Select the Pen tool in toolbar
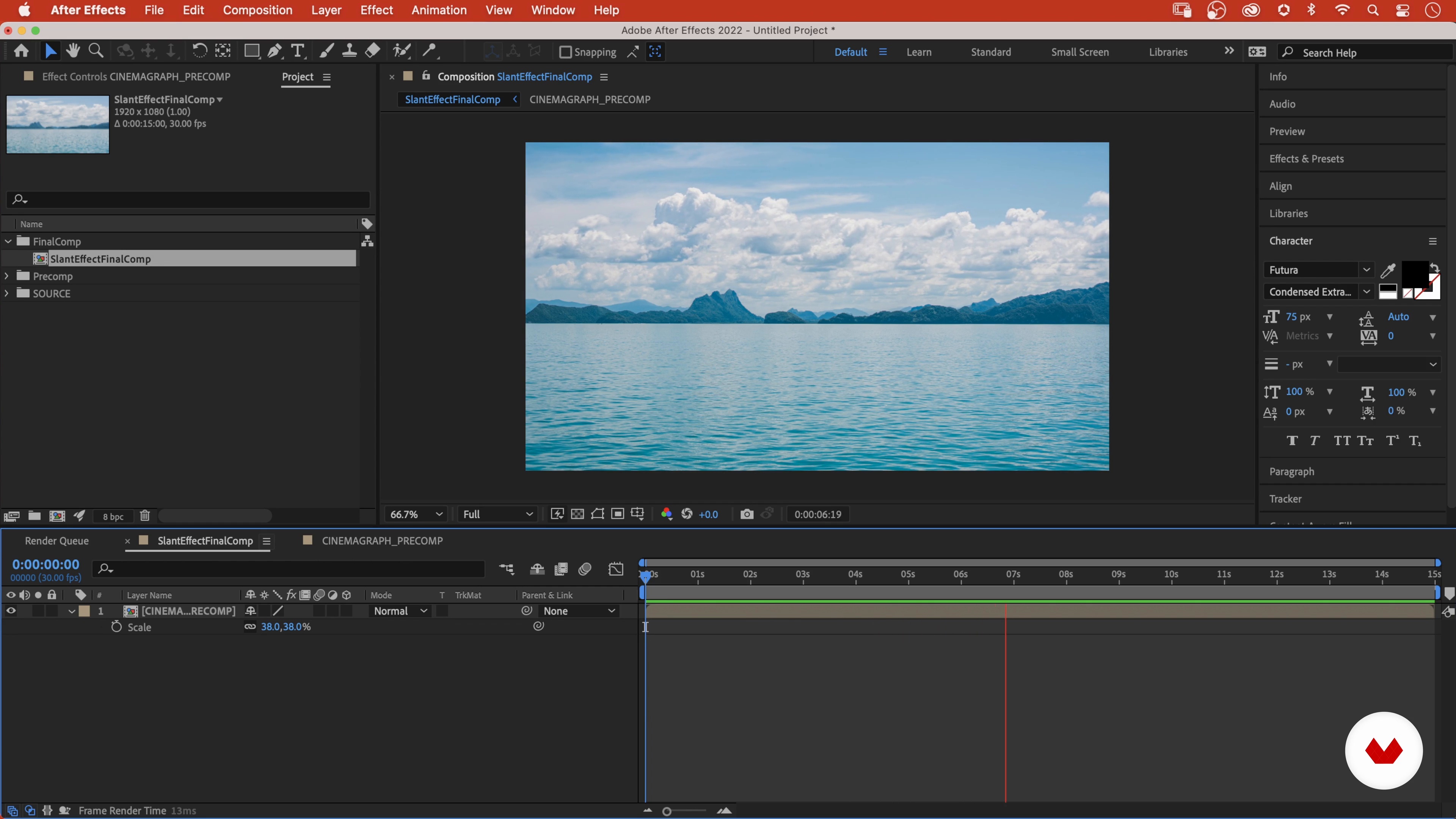 click(x=275, y=52)
